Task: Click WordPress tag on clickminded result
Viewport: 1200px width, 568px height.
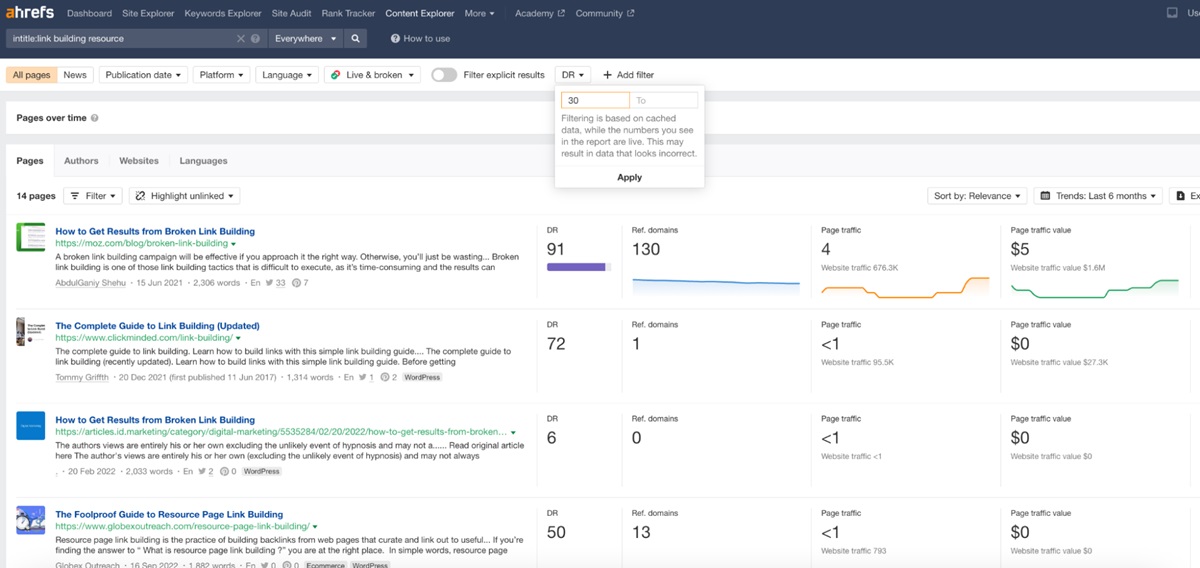Action: tap(422, 377)
